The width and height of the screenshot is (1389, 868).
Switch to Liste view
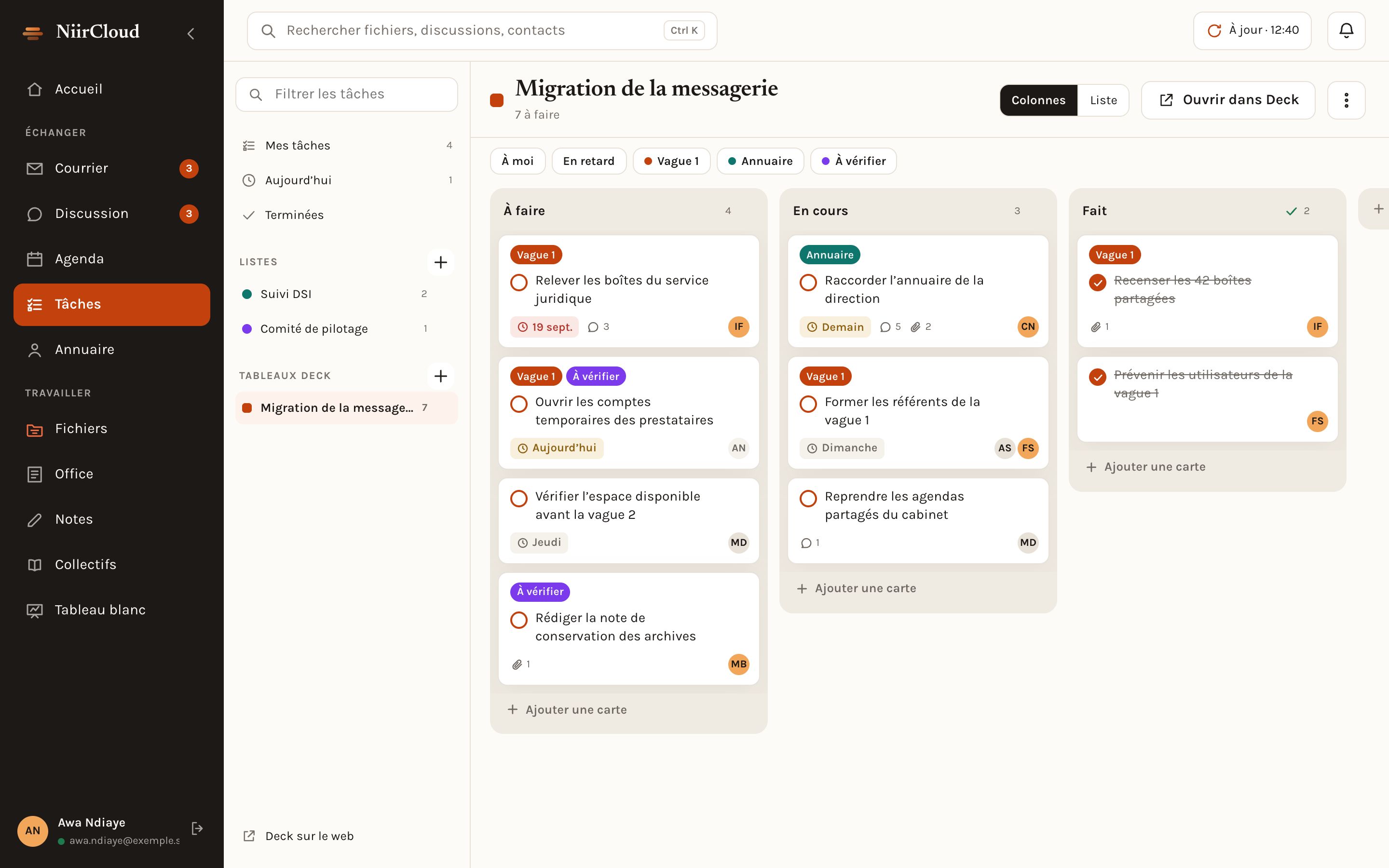[1103, 100]
